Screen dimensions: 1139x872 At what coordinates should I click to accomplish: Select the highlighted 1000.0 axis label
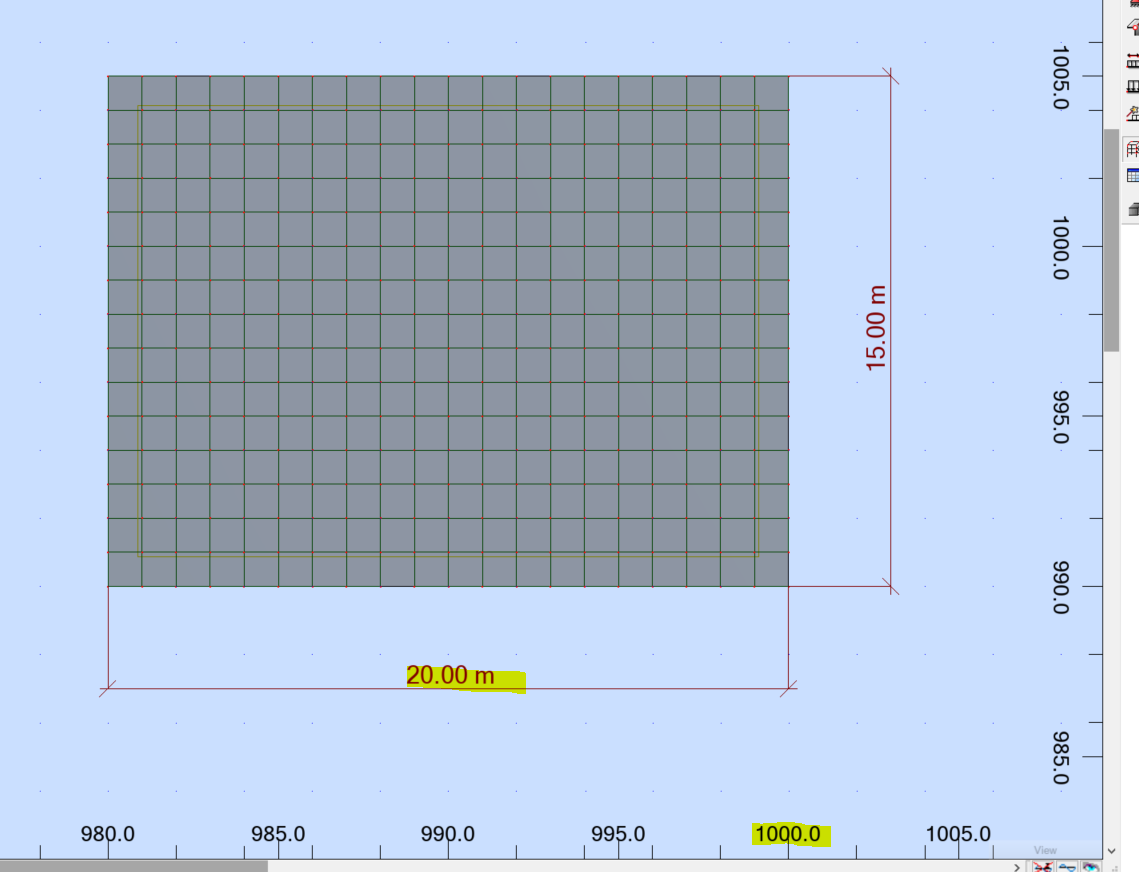pyautogui.click(x=790, y=833)
